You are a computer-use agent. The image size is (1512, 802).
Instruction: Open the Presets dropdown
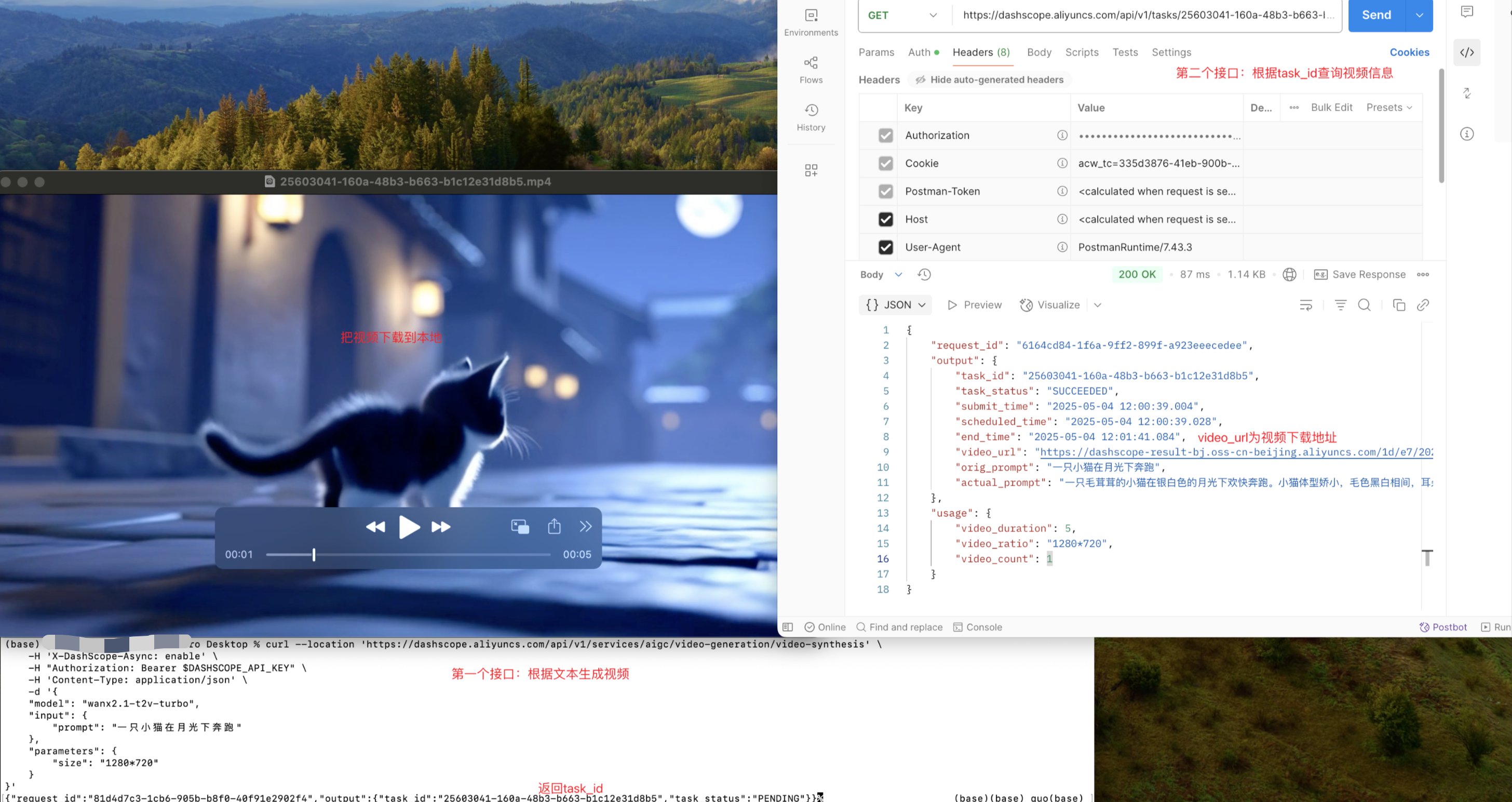coord(1389,108)
